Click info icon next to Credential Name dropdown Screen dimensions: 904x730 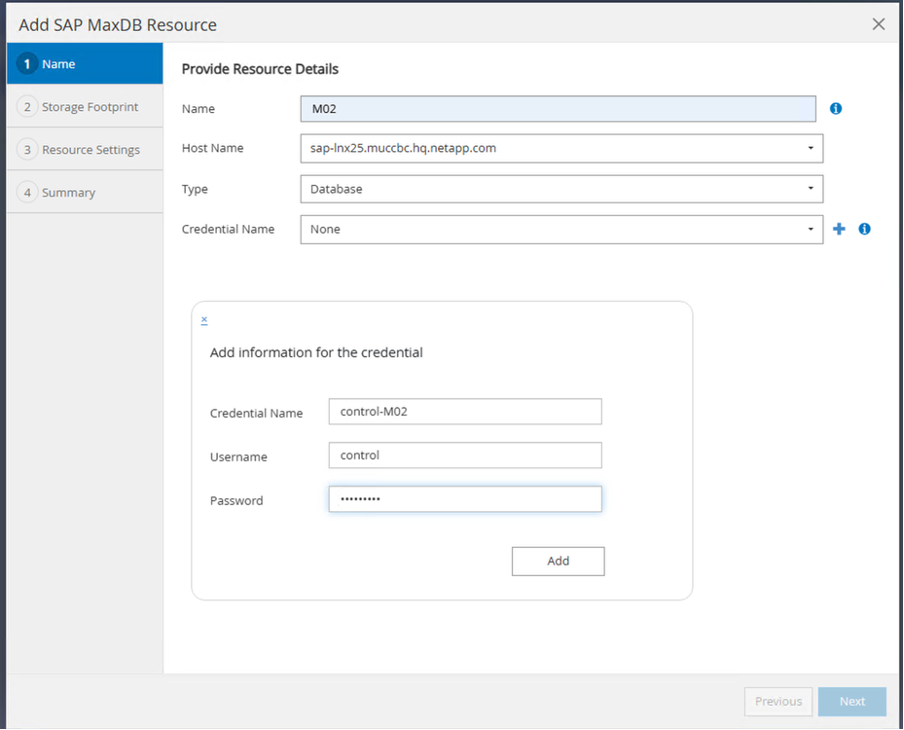pyautogui.click(x=865, y=229)
